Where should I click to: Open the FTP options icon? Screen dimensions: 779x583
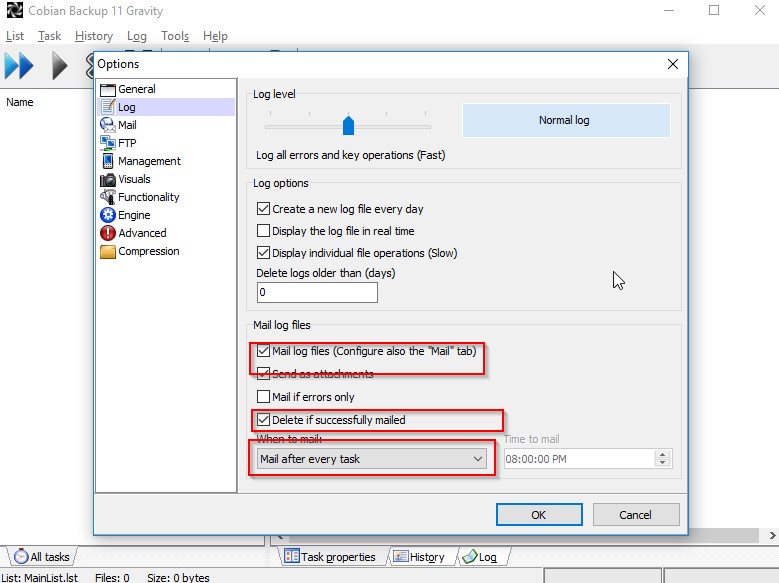click(x=108, y=143)
